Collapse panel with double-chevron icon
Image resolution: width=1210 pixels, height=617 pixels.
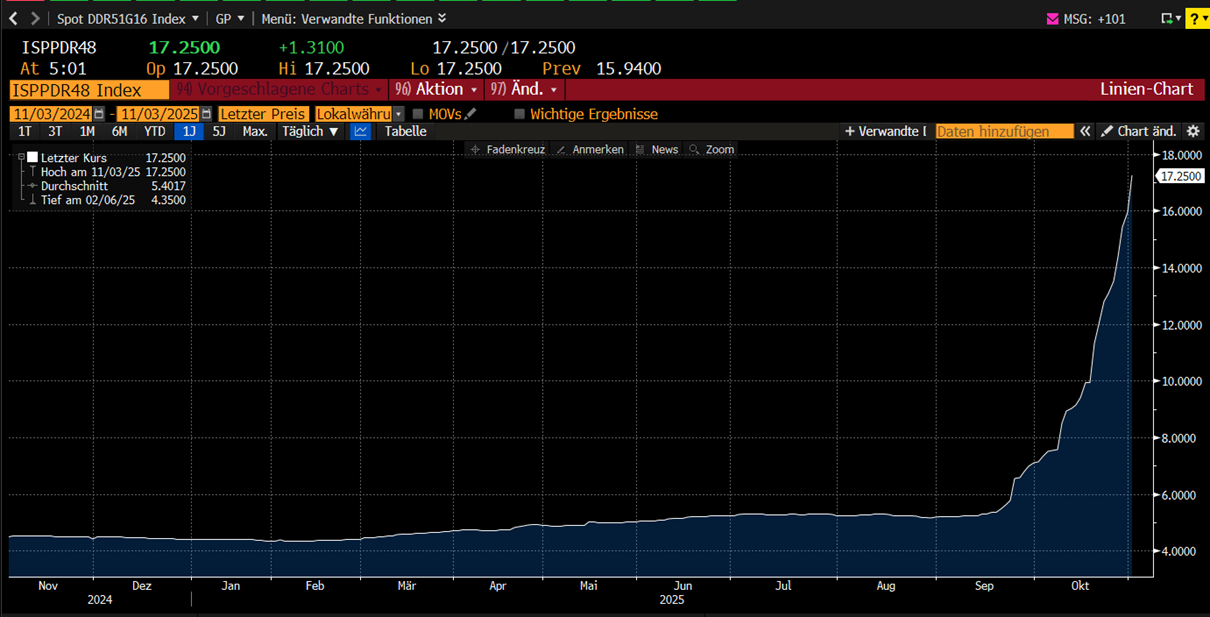1085,132
